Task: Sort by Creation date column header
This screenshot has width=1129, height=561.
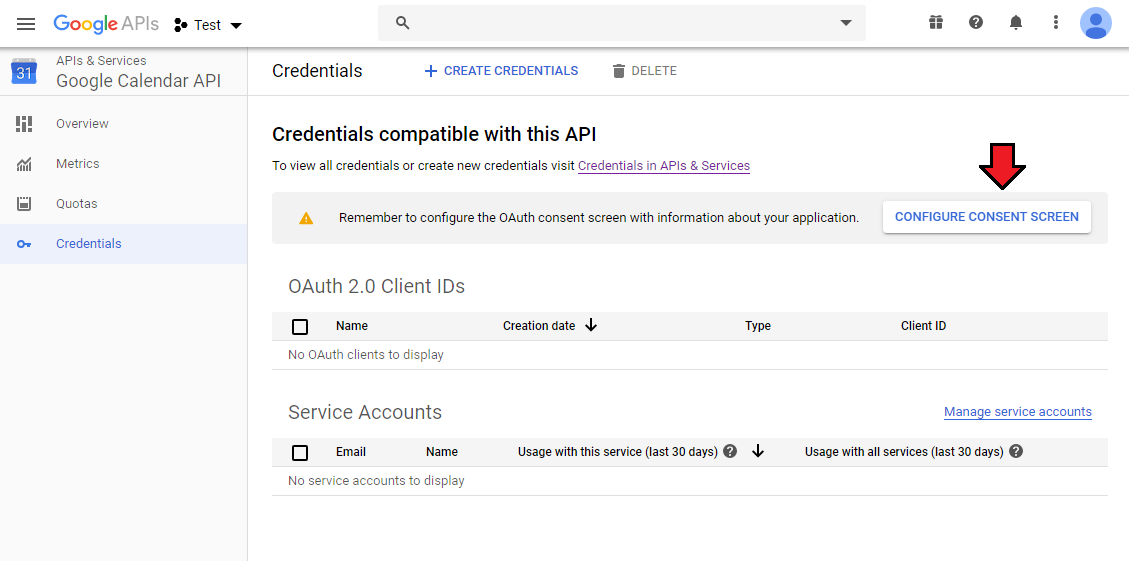Action: (x=539, y=326)
